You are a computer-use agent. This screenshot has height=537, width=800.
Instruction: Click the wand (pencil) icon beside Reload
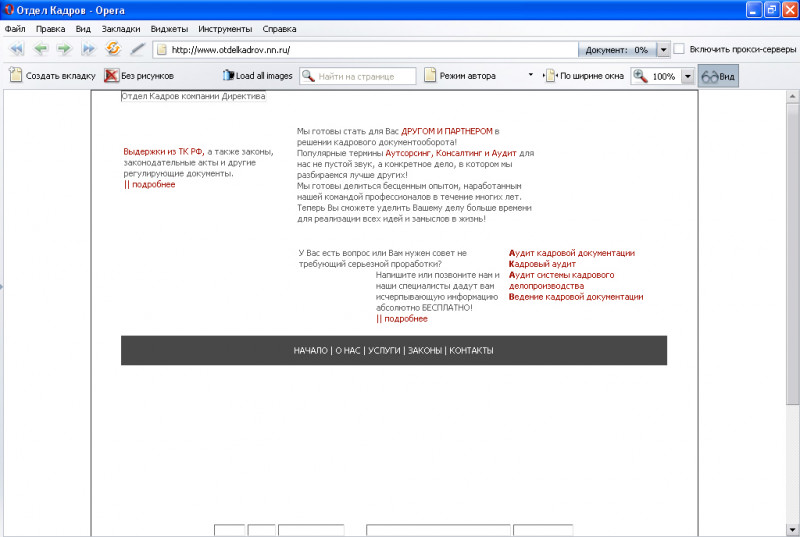coord(137,49)
